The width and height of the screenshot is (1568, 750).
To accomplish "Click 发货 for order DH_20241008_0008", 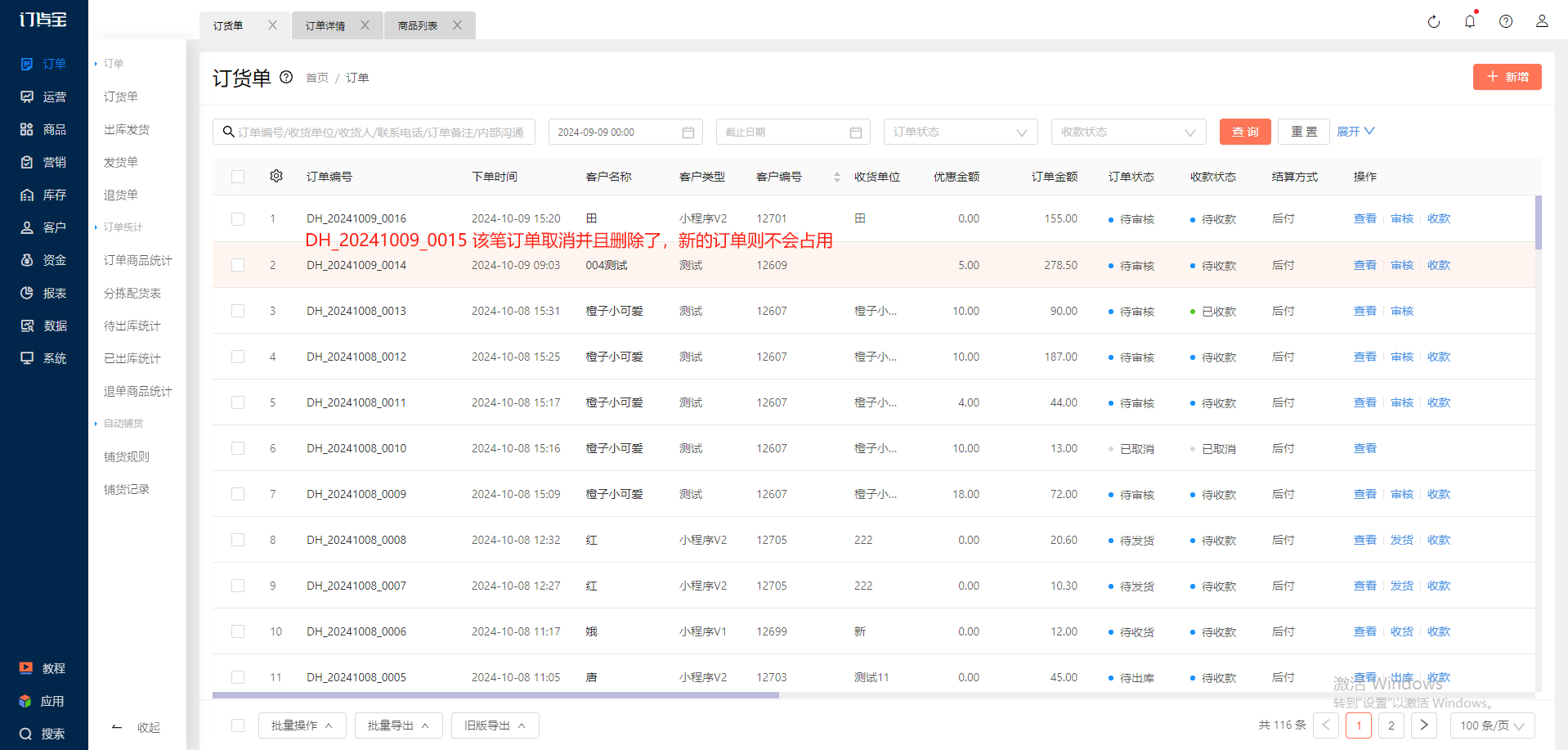I will [1402, 540].
